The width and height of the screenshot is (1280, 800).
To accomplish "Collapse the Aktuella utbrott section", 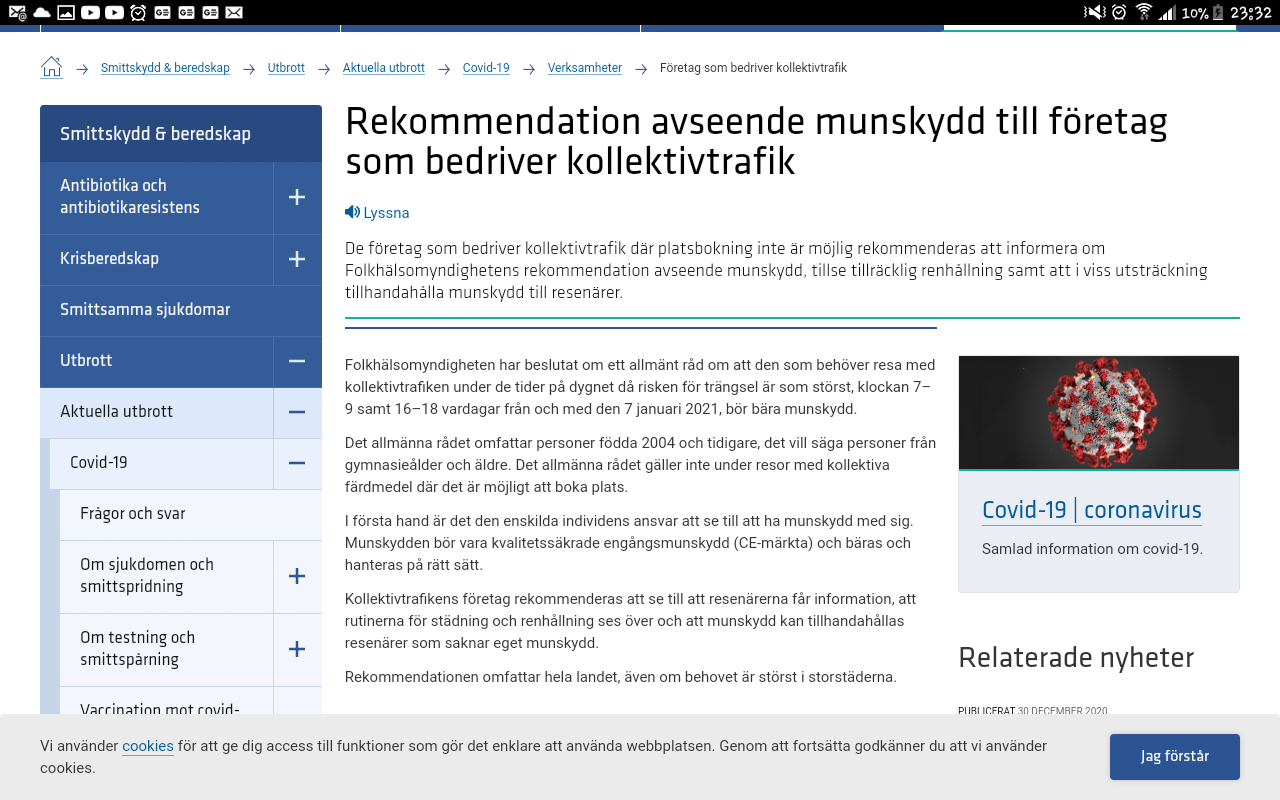I will point(297,412).
